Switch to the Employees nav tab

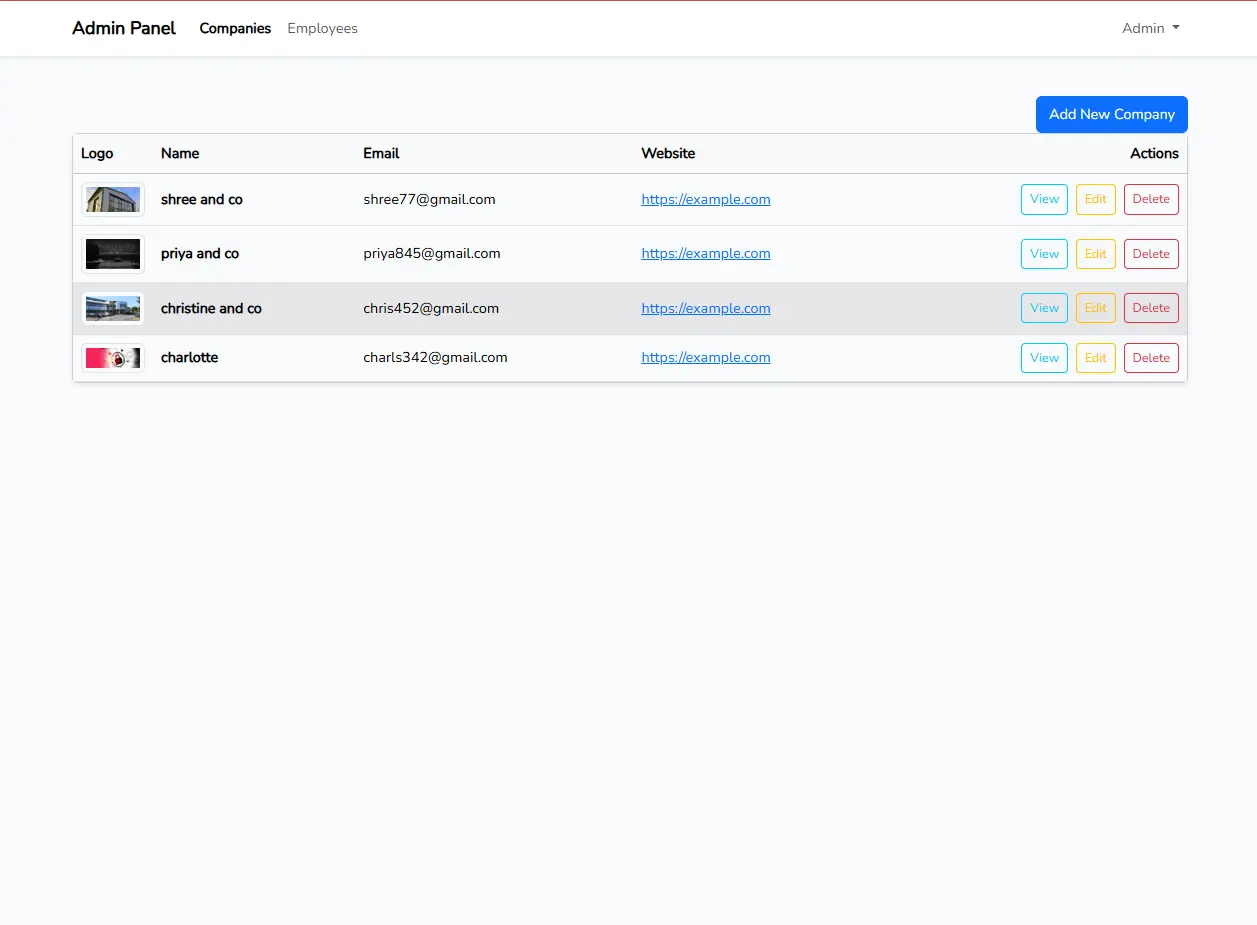[322, 28]
